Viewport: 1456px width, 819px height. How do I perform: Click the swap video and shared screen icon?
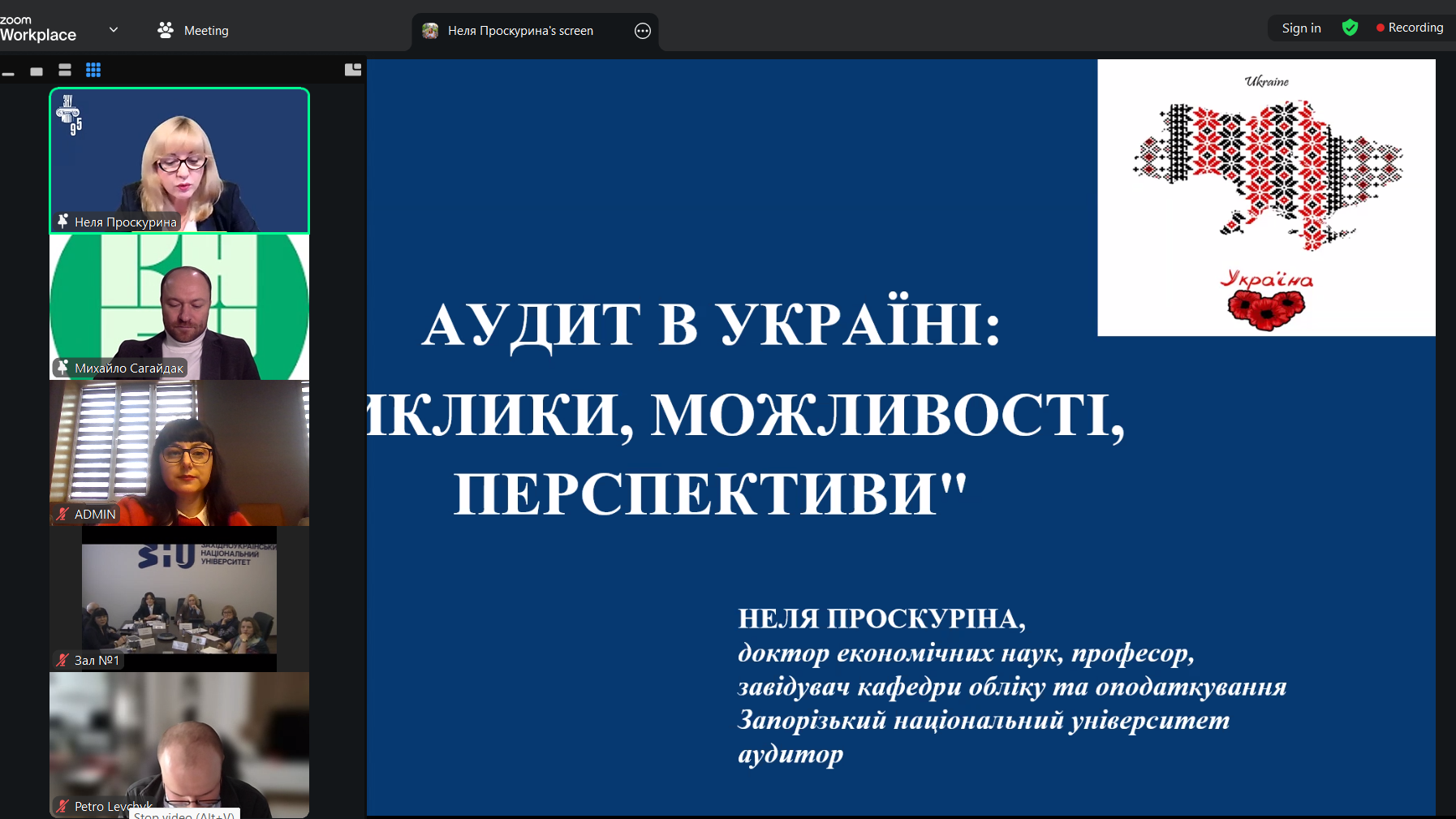pos(353,70)
